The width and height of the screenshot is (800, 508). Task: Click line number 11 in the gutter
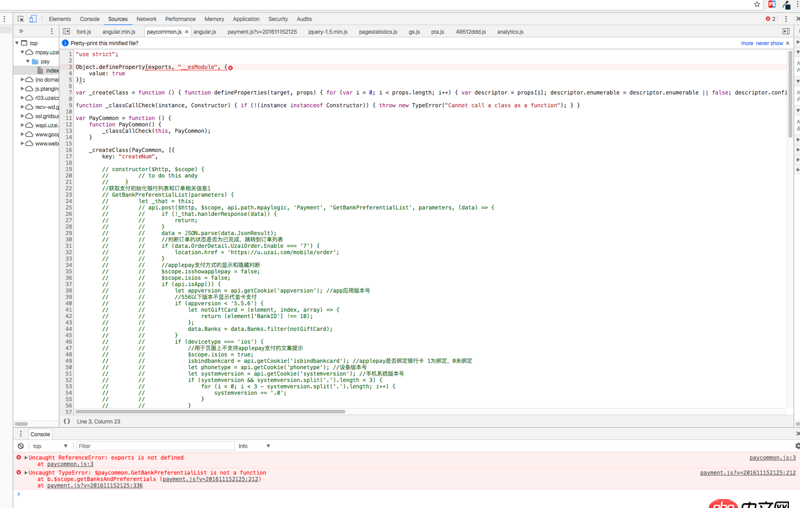tap(68, 118)
